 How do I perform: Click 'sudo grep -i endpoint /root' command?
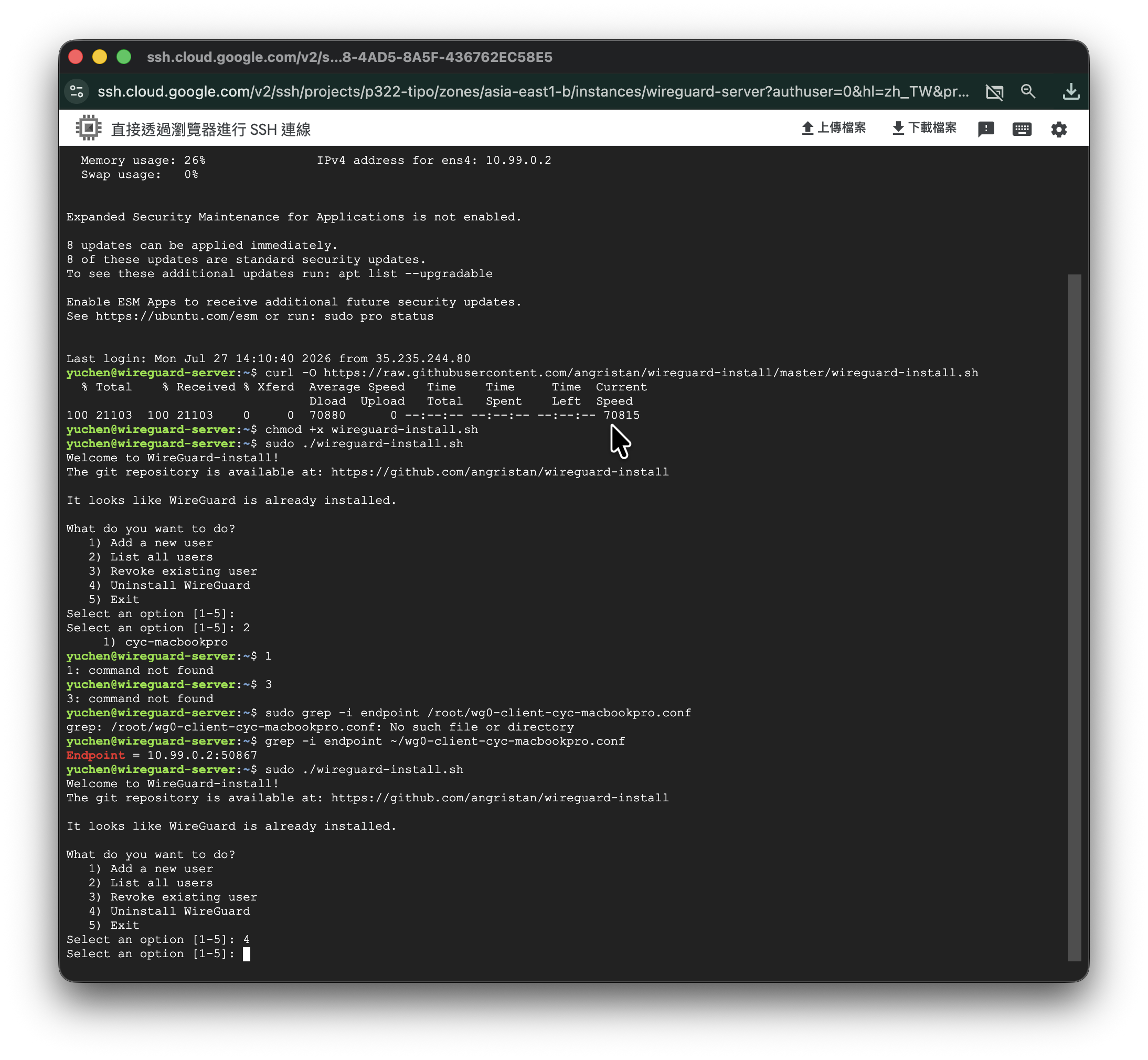click(478, 713)
